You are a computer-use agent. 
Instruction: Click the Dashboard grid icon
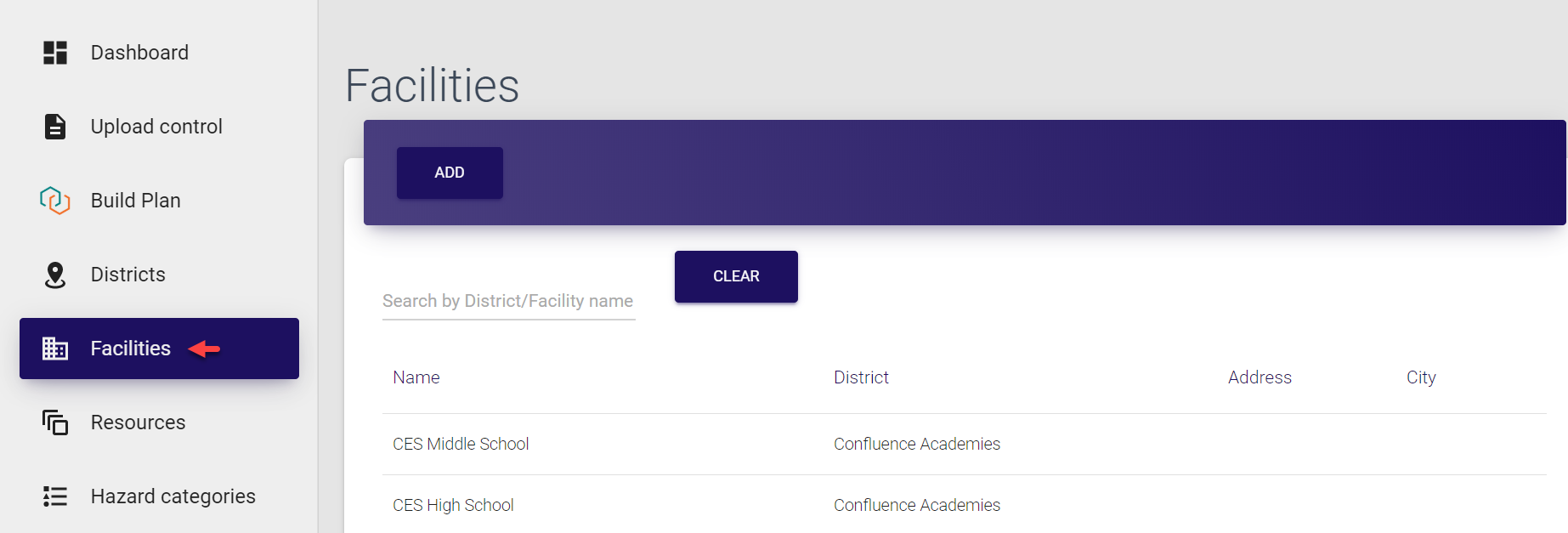pyautogui.click(x=55, y=53)
